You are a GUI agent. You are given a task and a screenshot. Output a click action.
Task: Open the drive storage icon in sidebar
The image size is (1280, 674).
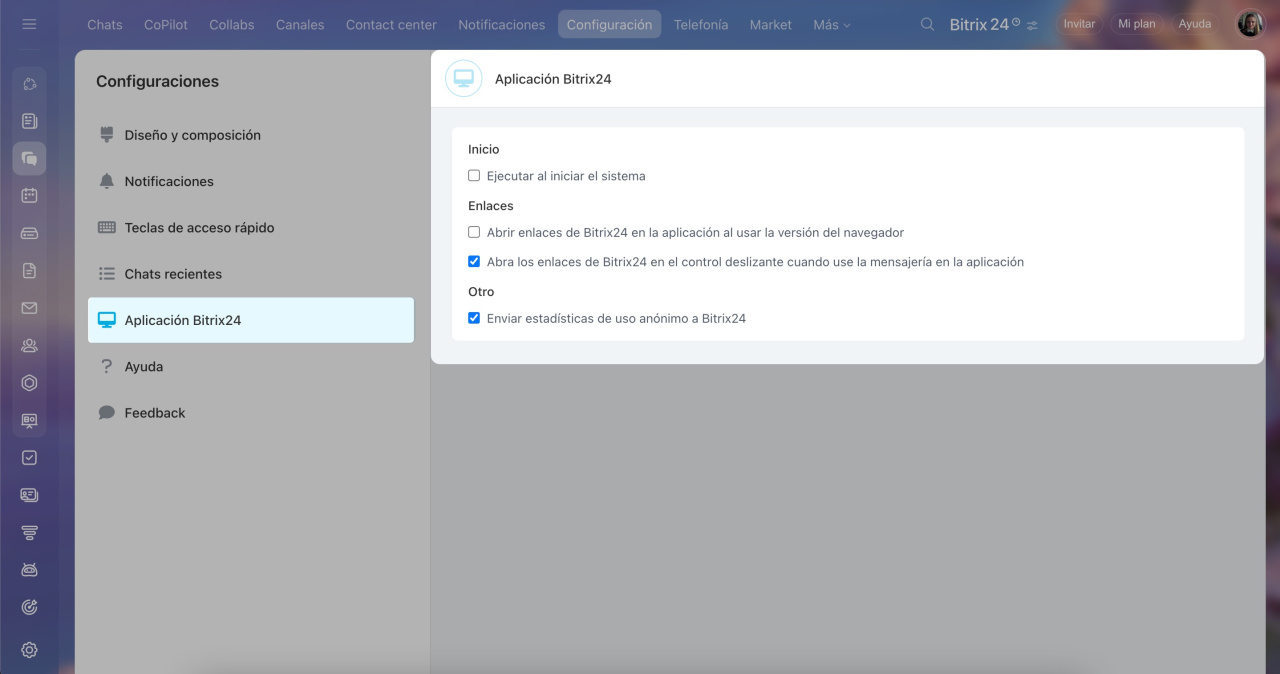tap(29, 233)
